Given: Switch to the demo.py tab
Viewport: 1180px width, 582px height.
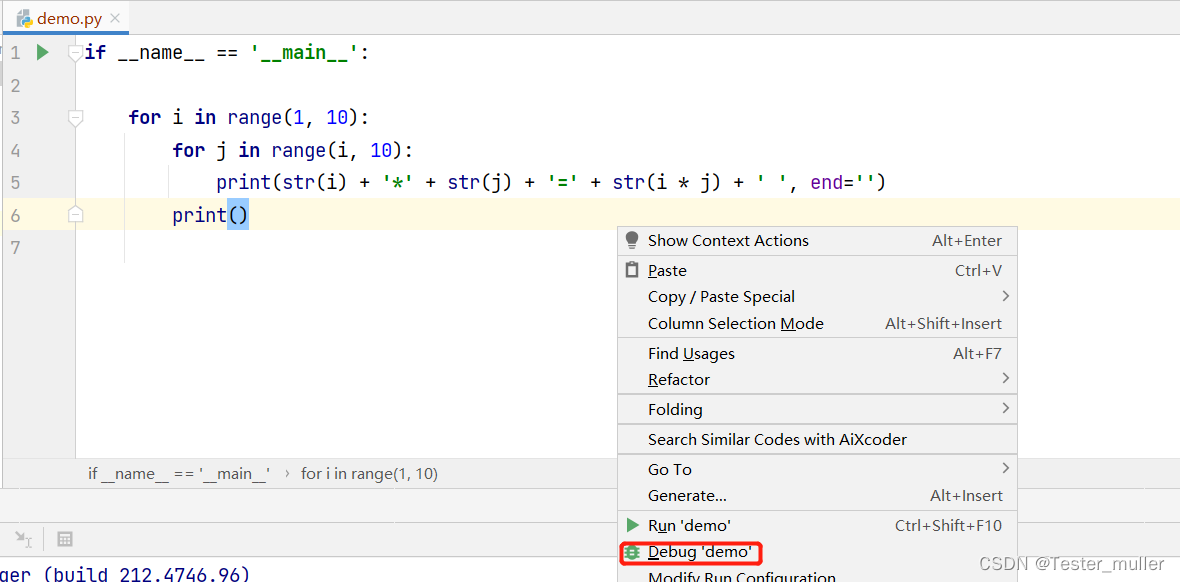Looking at the screenshot, I should click(65, 18).
